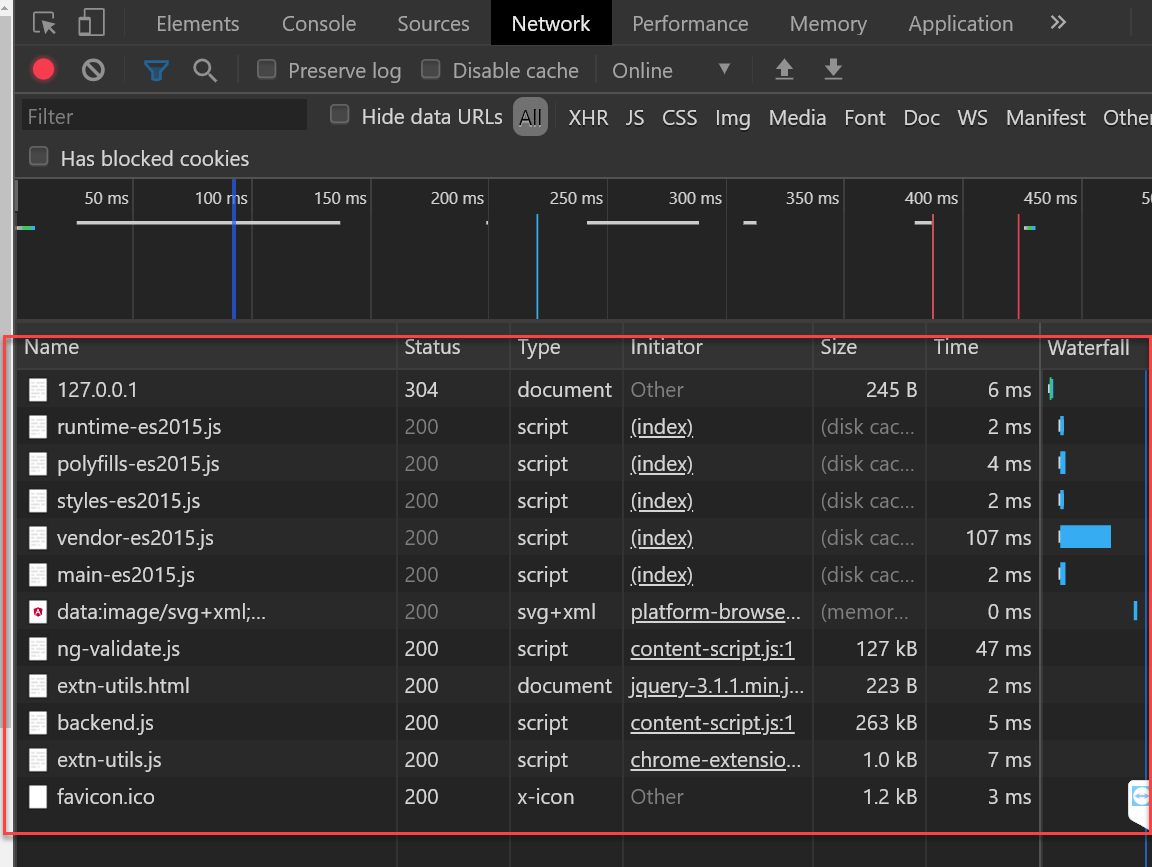Open (index) initiator of vendor-es2015.js
Screen dimensions: 1152x867
(x=661, y=538)
